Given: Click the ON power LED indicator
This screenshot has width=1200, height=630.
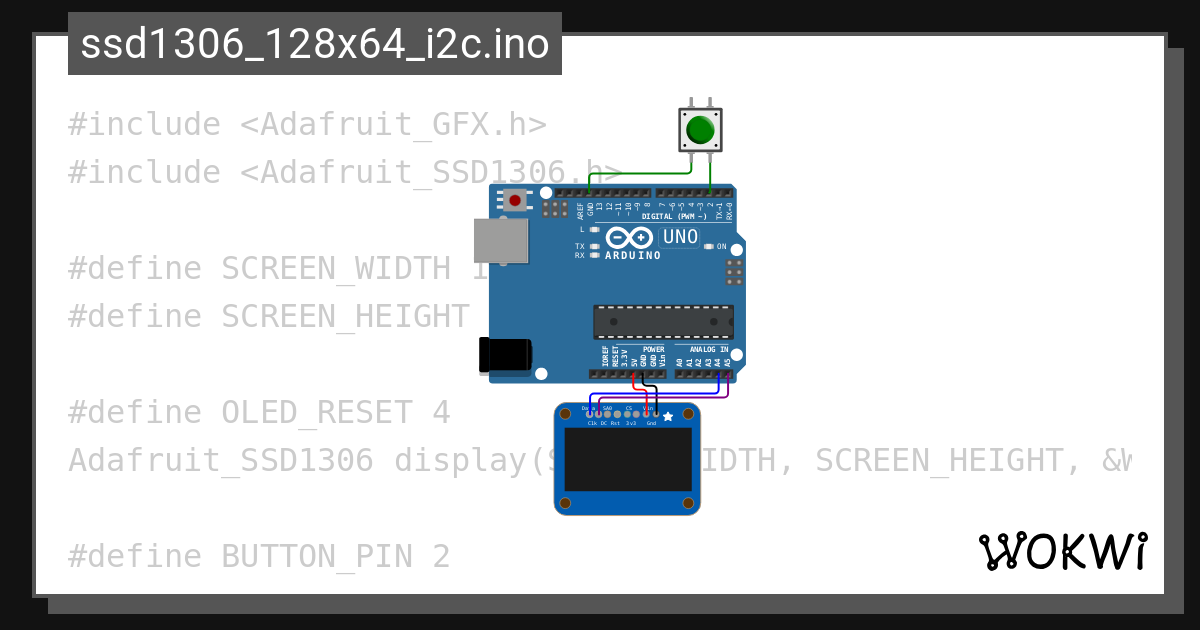Looking at the screenshot, I should pyautogui.click(x=709, y=246).
